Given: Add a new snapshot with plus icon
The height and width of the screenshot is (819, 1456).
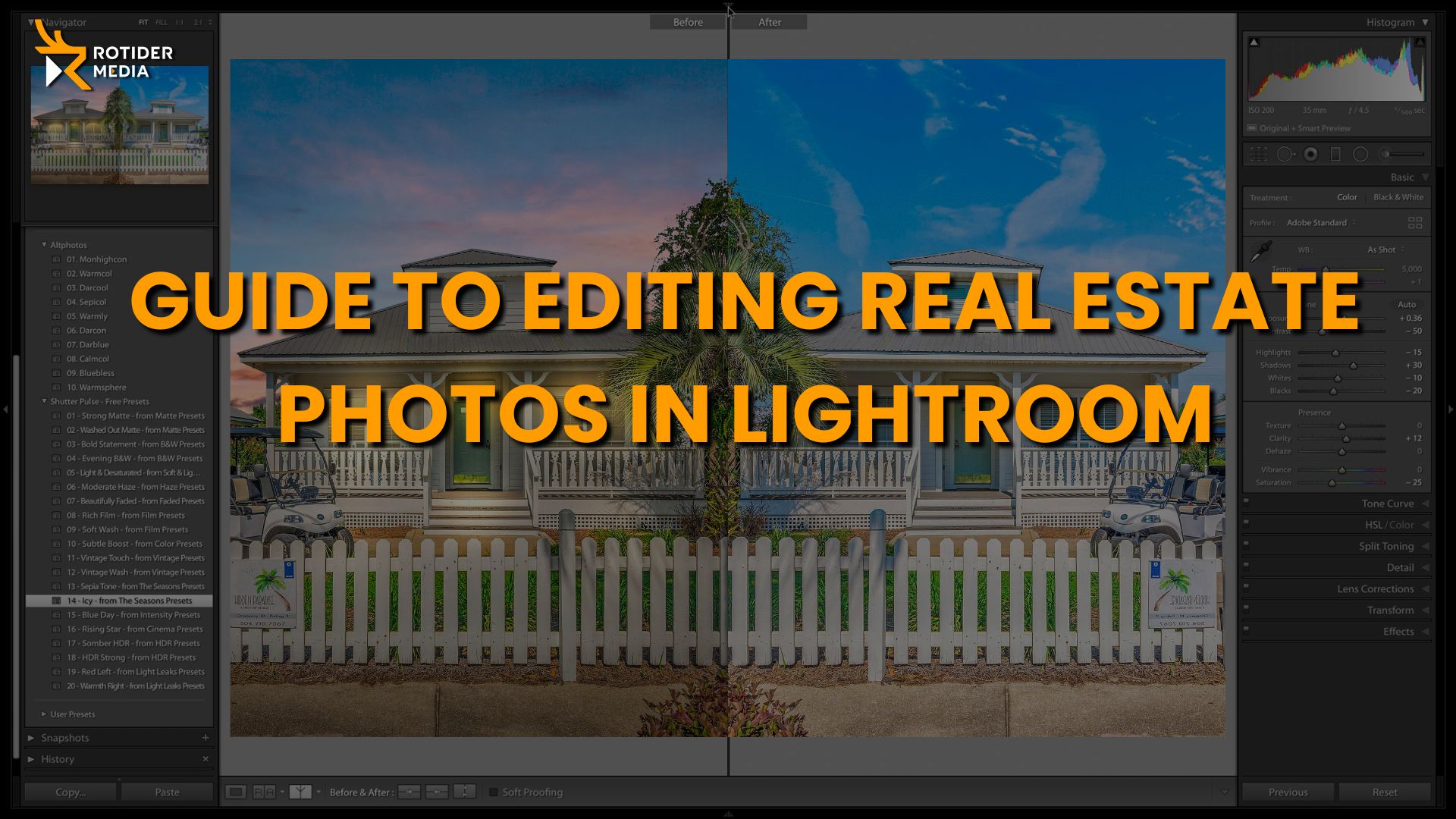Looking at the screenshot, I should [205, 737].
